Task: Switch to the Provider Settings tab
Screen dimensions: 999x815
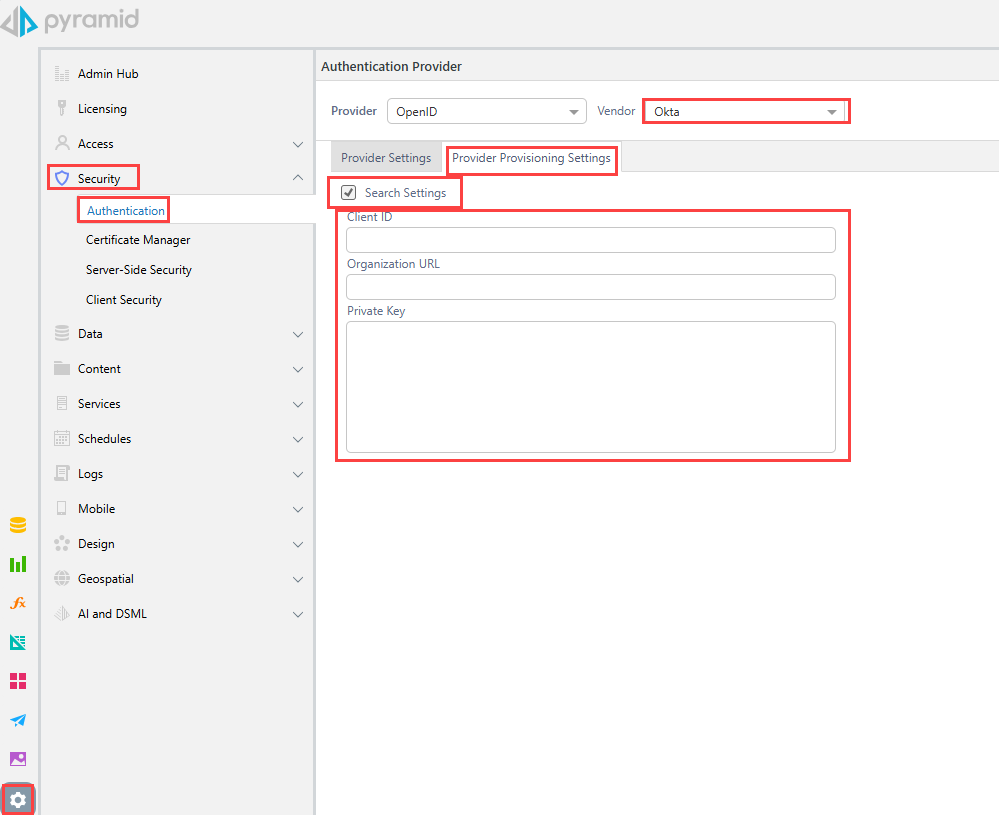Action: [x=386, y=157]
